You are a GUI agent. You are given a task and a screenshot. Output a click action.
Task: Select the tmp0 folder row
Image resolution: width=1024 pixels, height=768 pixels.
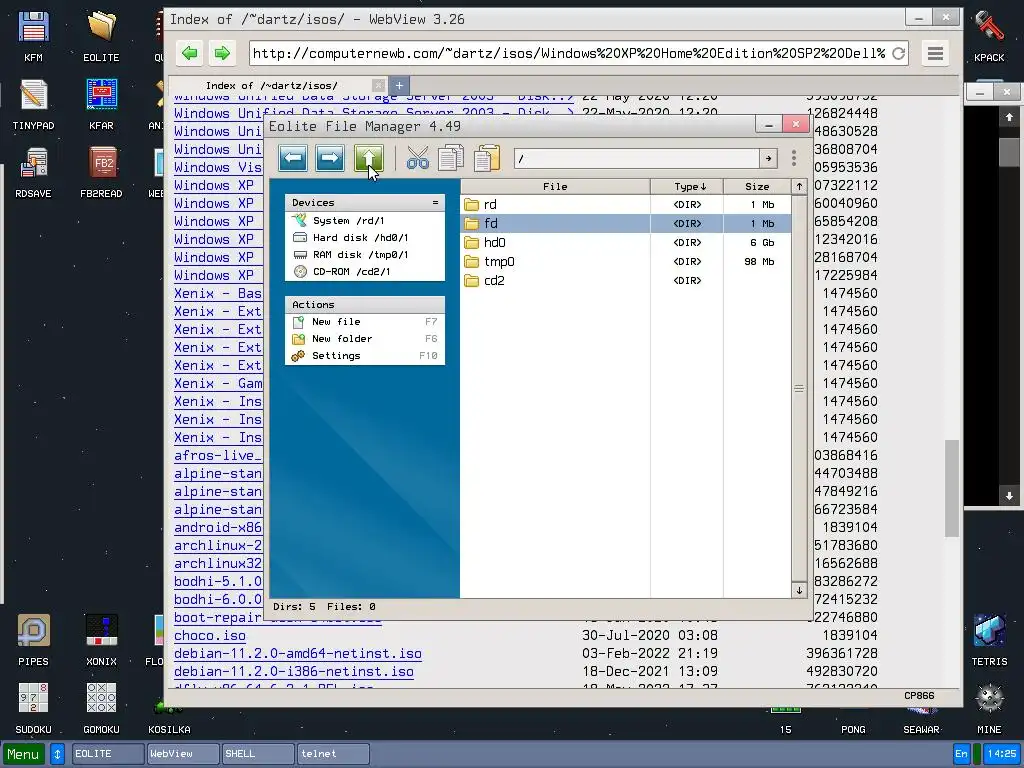click(x=626, y=261)
